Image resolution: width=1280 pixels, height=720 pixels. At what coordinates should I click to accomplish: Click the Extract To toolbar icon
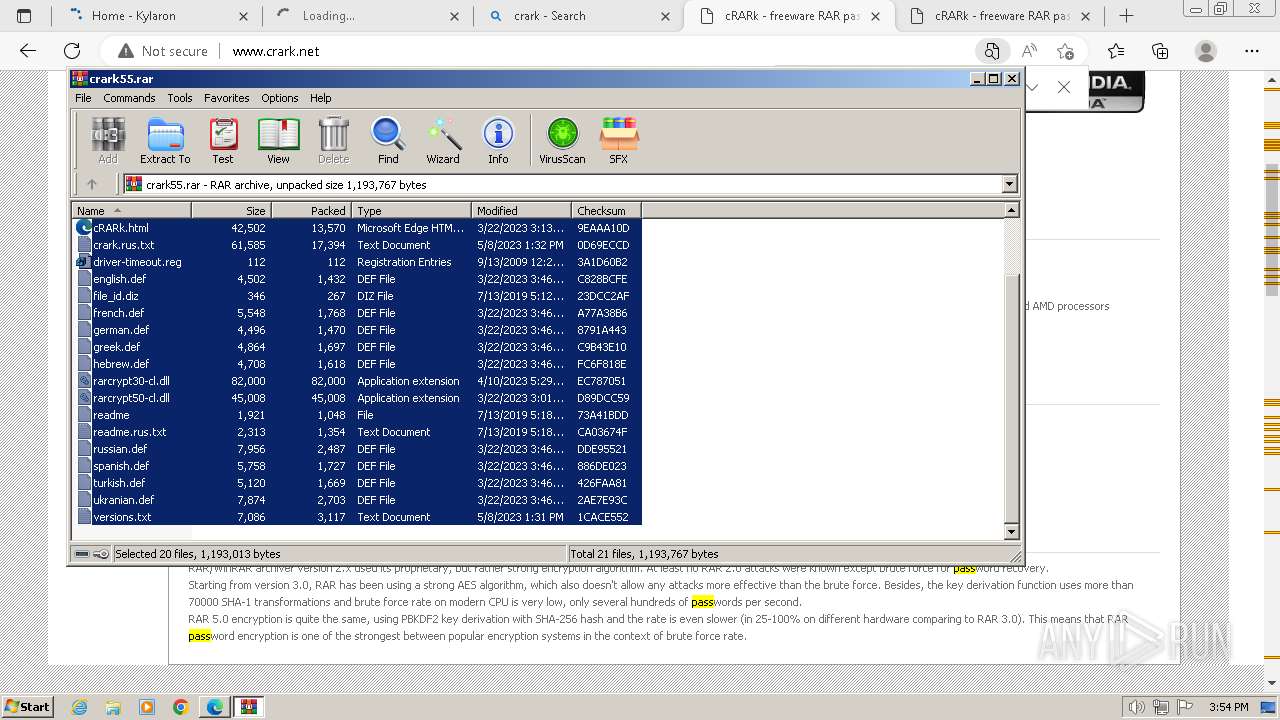pyautogui.click(x=165, y=141)
